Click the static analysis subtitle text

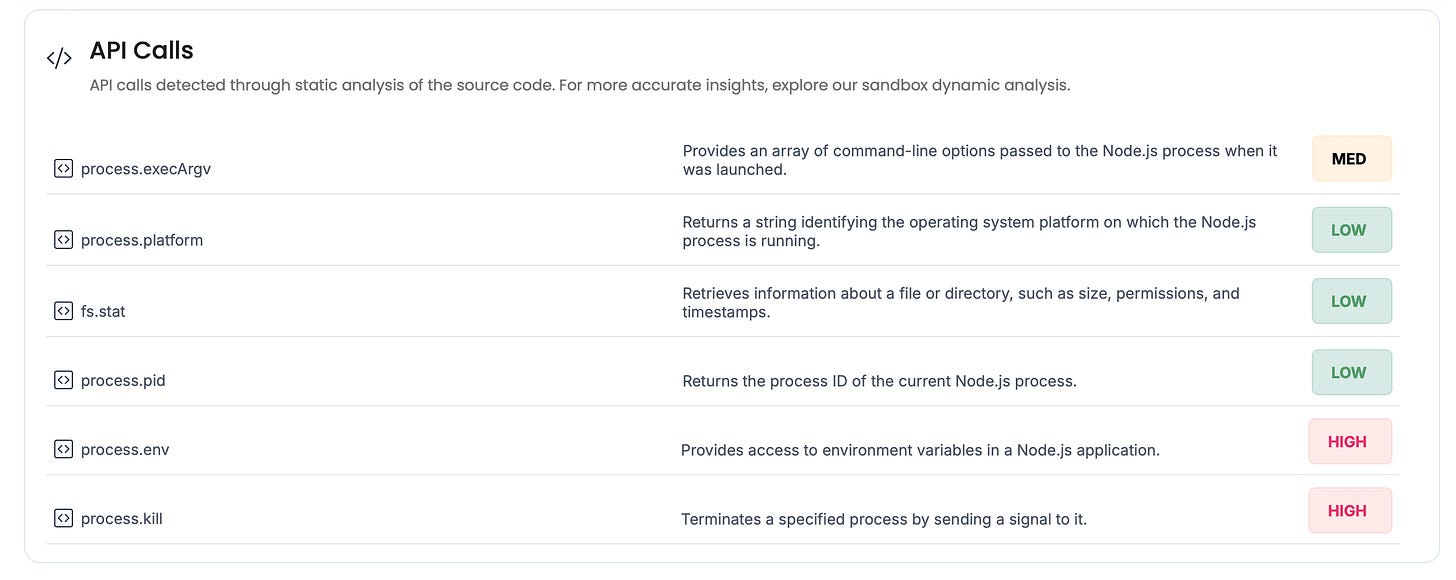[x=580, y=85]
